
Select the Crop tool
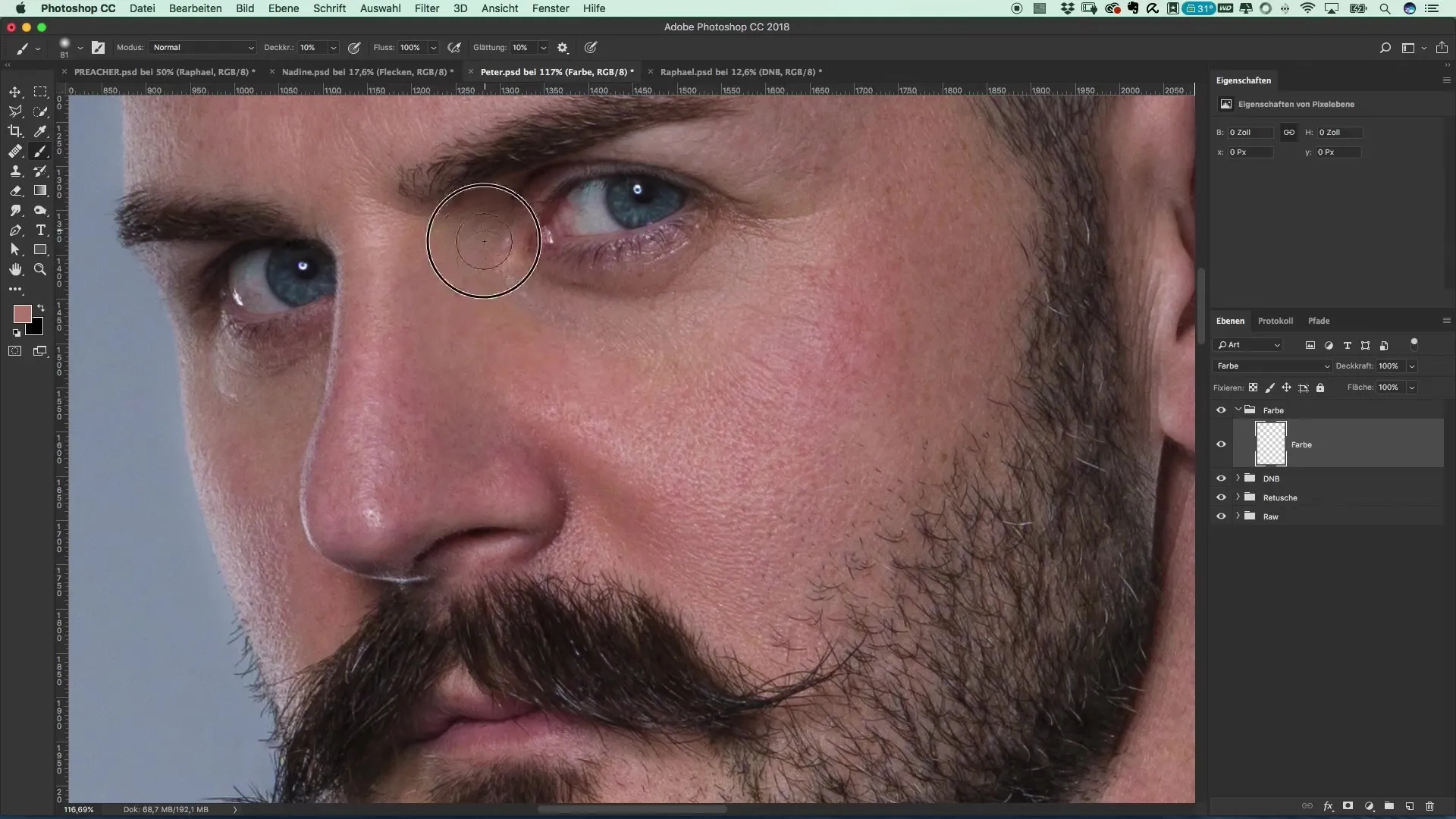coord(15,131)
